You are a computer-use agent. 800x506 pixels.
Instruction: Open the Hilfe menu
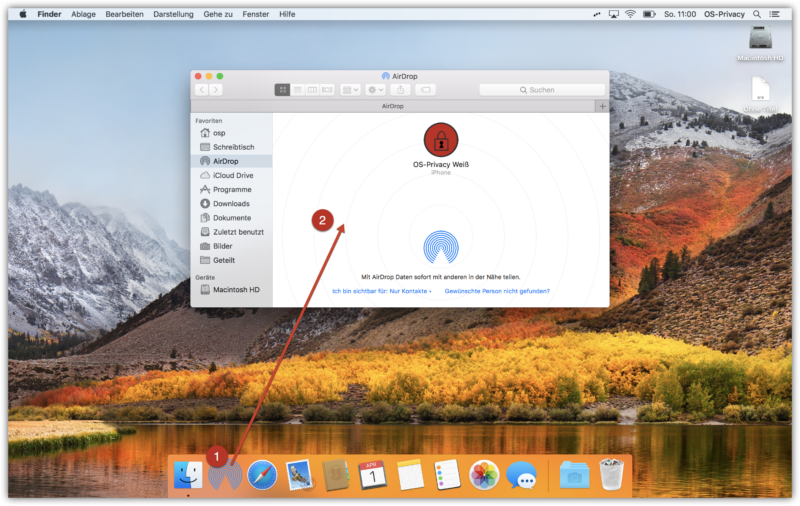point(287,14)
